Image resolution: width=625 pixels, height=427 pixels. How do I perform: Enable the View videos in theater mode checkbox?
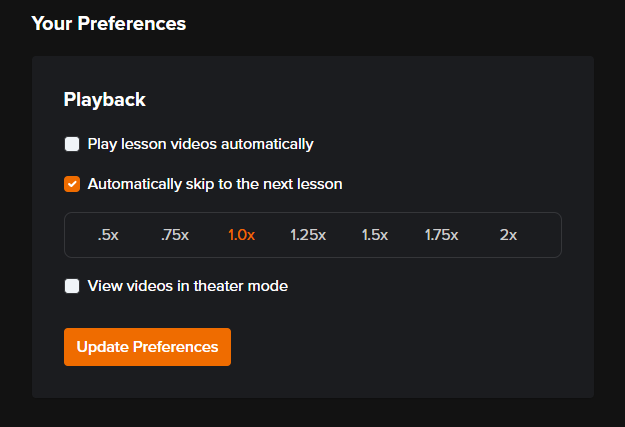click(x=72, y=286)
